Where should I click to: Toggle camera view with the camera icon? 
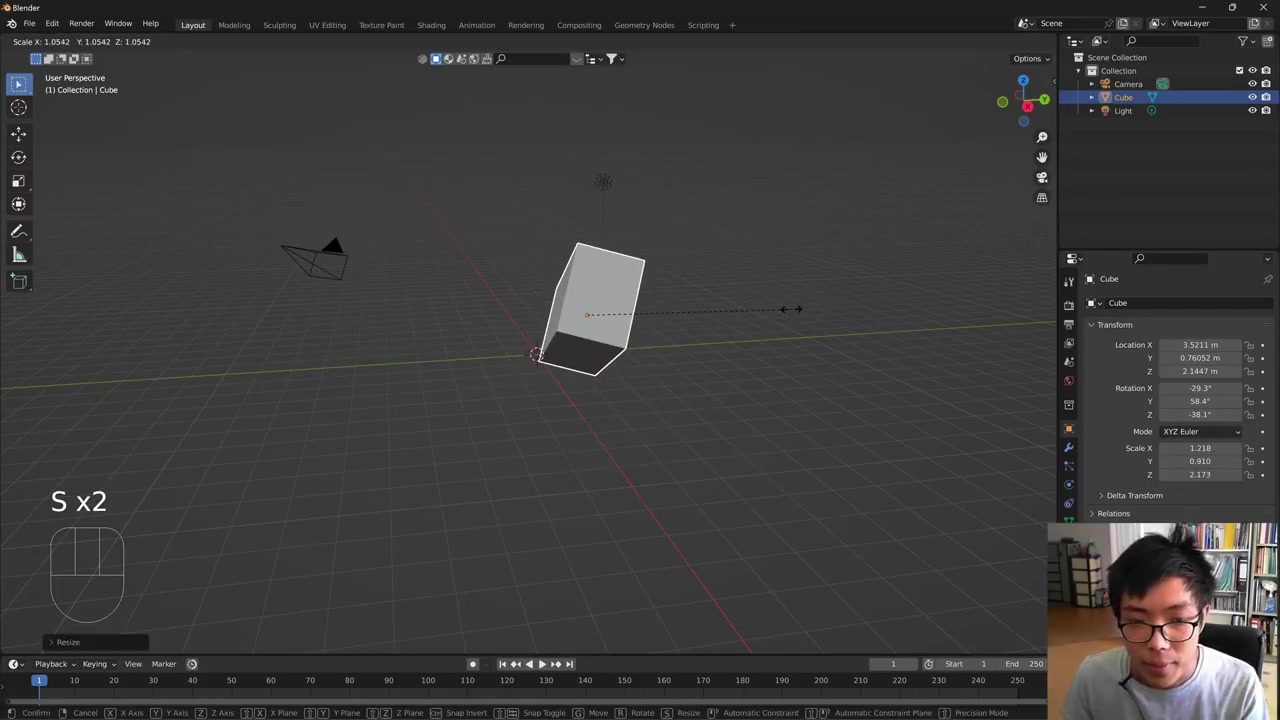[1041, 177]
